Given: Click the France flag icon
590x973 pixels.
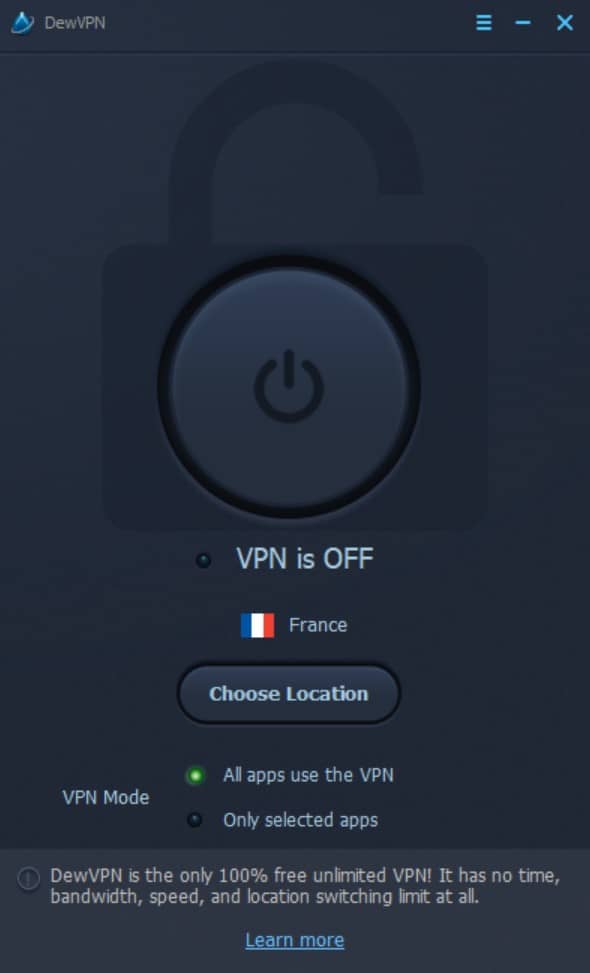Looking at the screenshot, I should coord(257,625).
